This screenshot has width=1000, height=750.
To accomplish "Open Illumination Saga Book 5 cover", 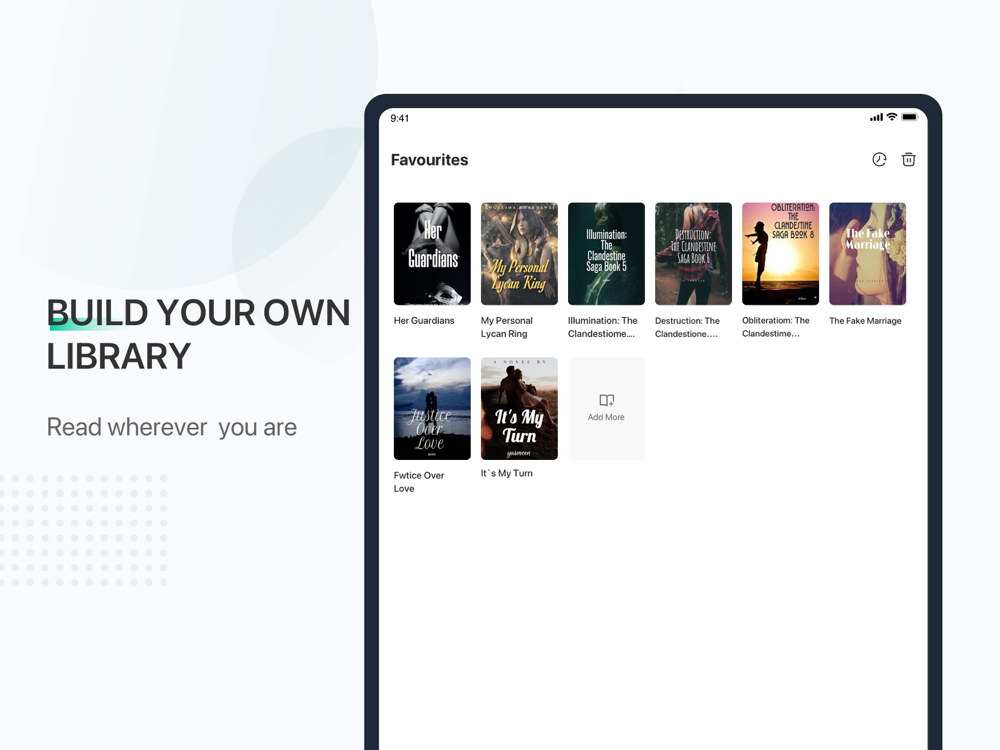I will click(607, 254).
